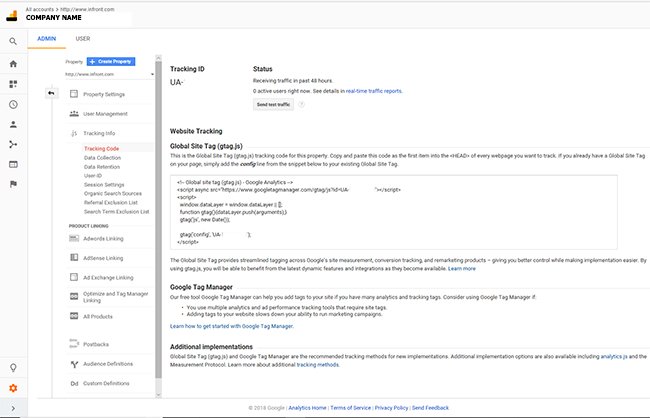Open Real-time clock icon in sidebar
Image resolution: width=650 pixels, height=418 pixels.
[x=13, y=104]
